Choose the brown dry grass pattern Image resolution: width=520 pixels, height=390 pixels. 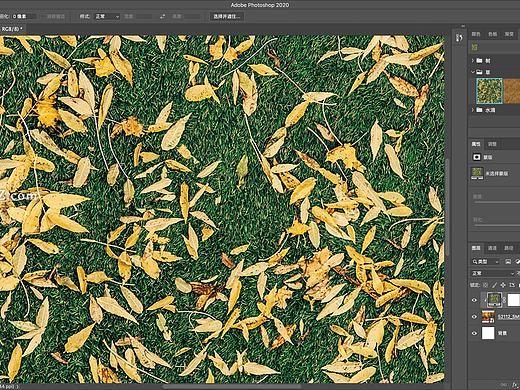(x=511, y=91)
